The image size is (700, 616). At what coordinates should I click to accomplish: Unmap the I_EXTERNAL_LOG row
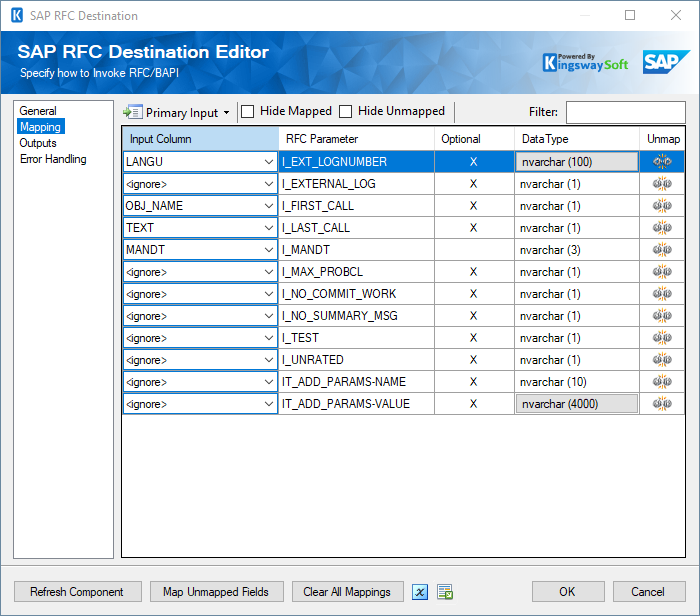[662, 183]
